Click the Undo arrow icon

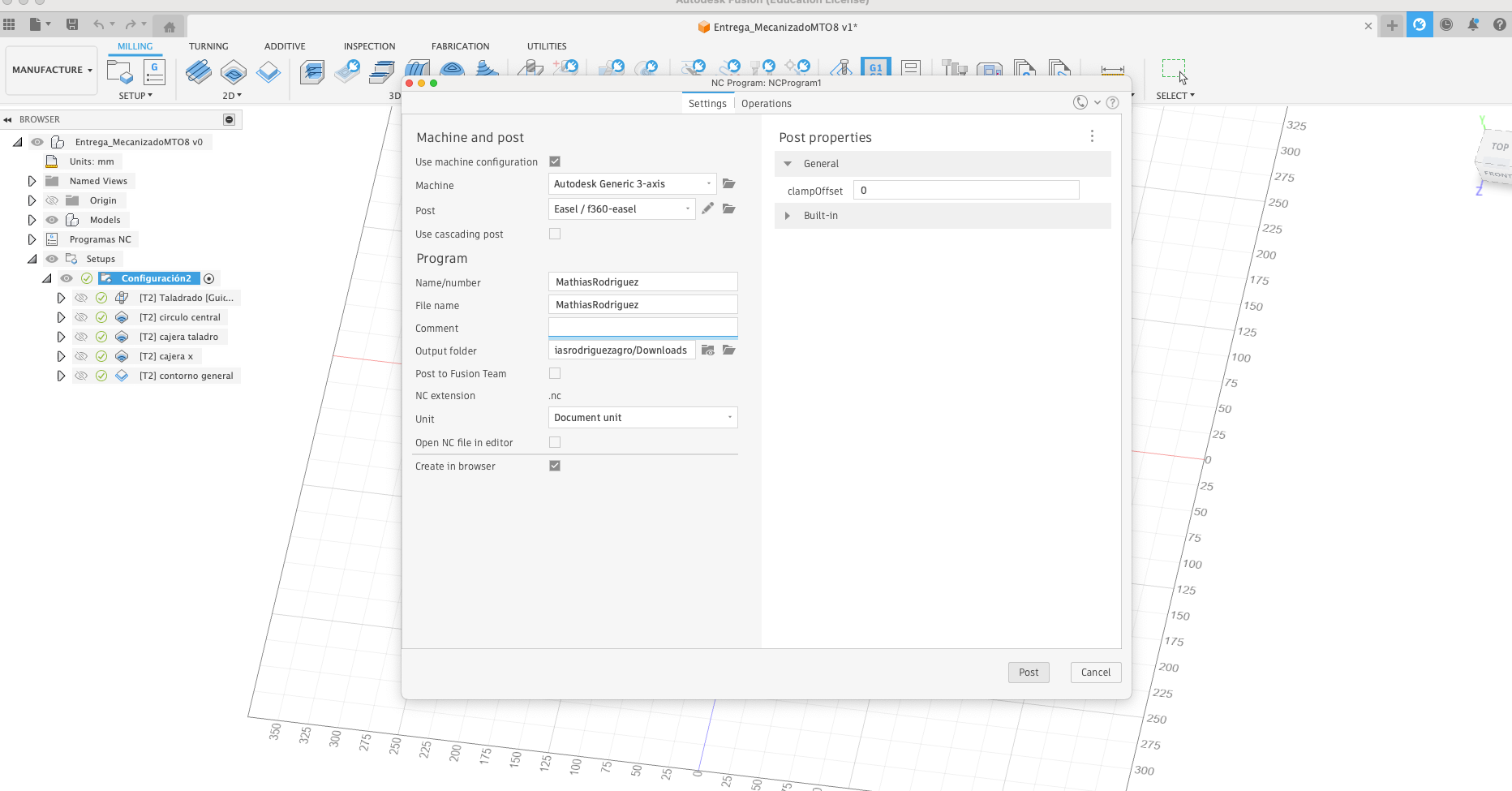tap(99, 24)
